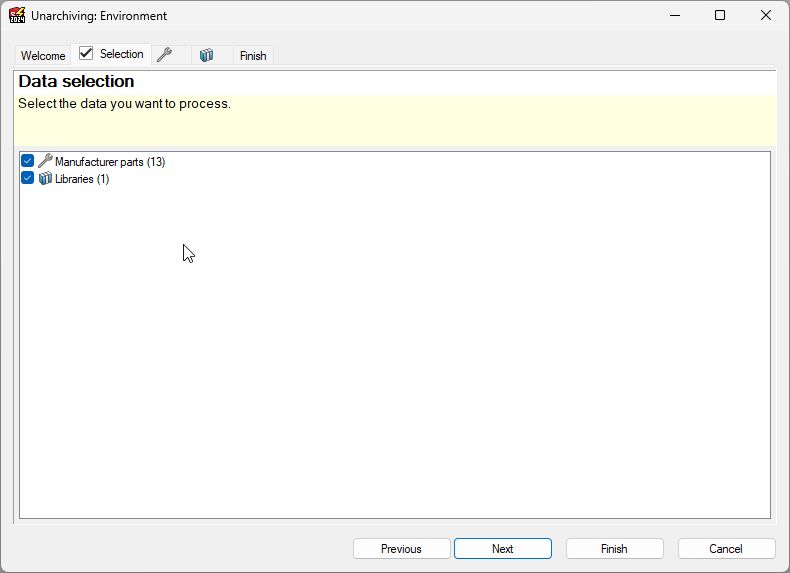
Task: Switch to the Selection tab
Action: pyautogui.click(x=111, y=54)
